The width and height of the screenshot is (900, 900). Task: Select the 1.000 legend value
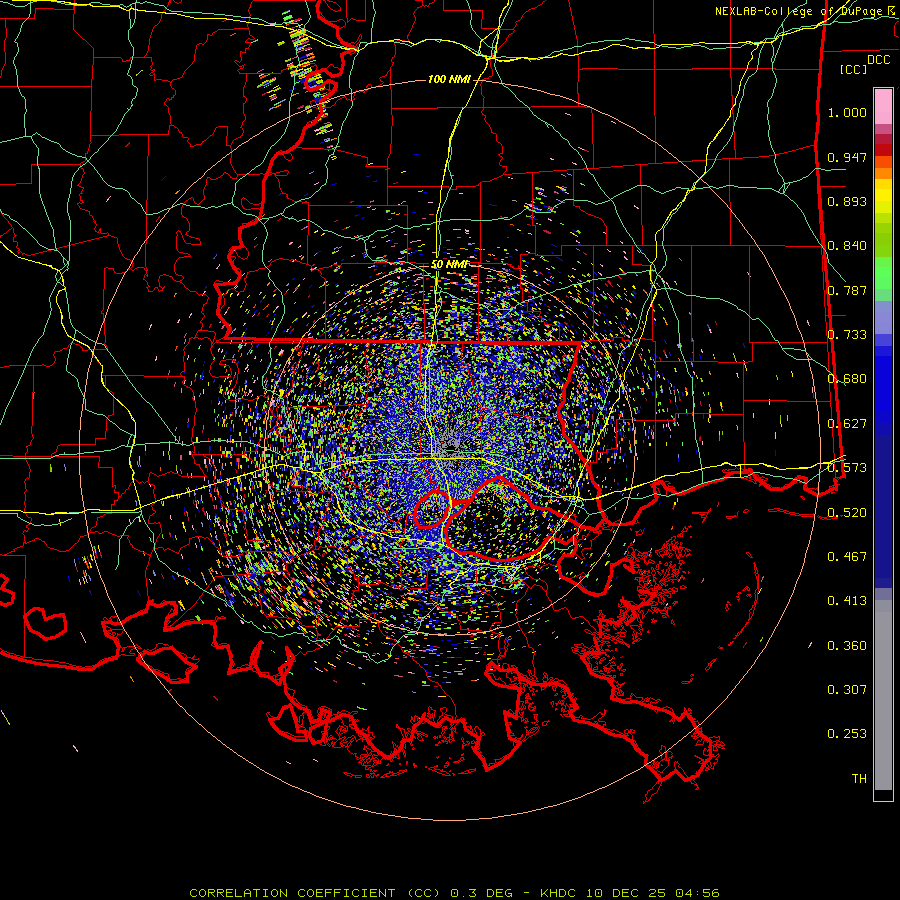click(x=847, y=112)
